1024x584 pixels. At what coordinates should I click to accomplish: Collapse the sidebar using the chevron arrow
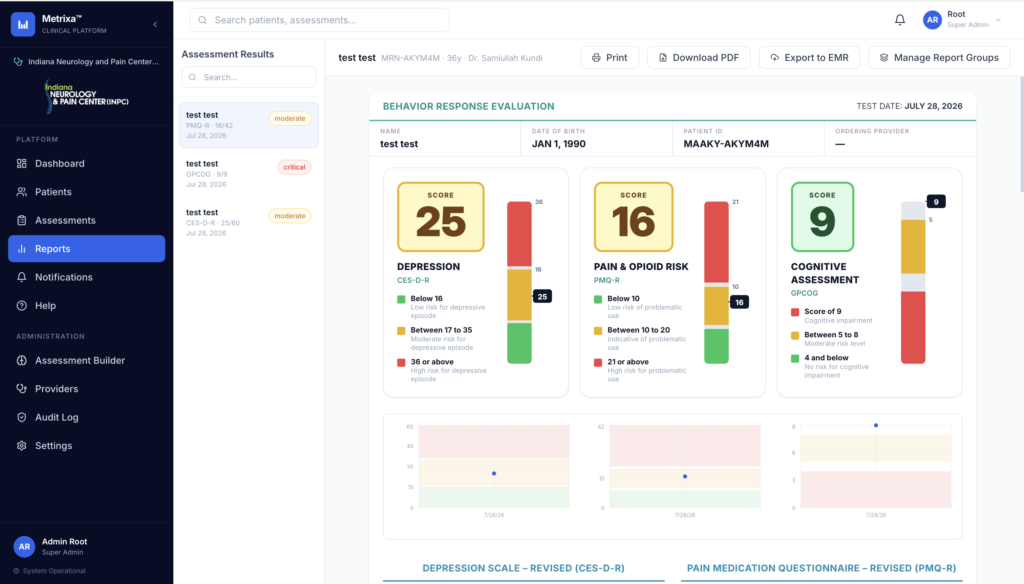pyautogui.click(x=155, y=24)
